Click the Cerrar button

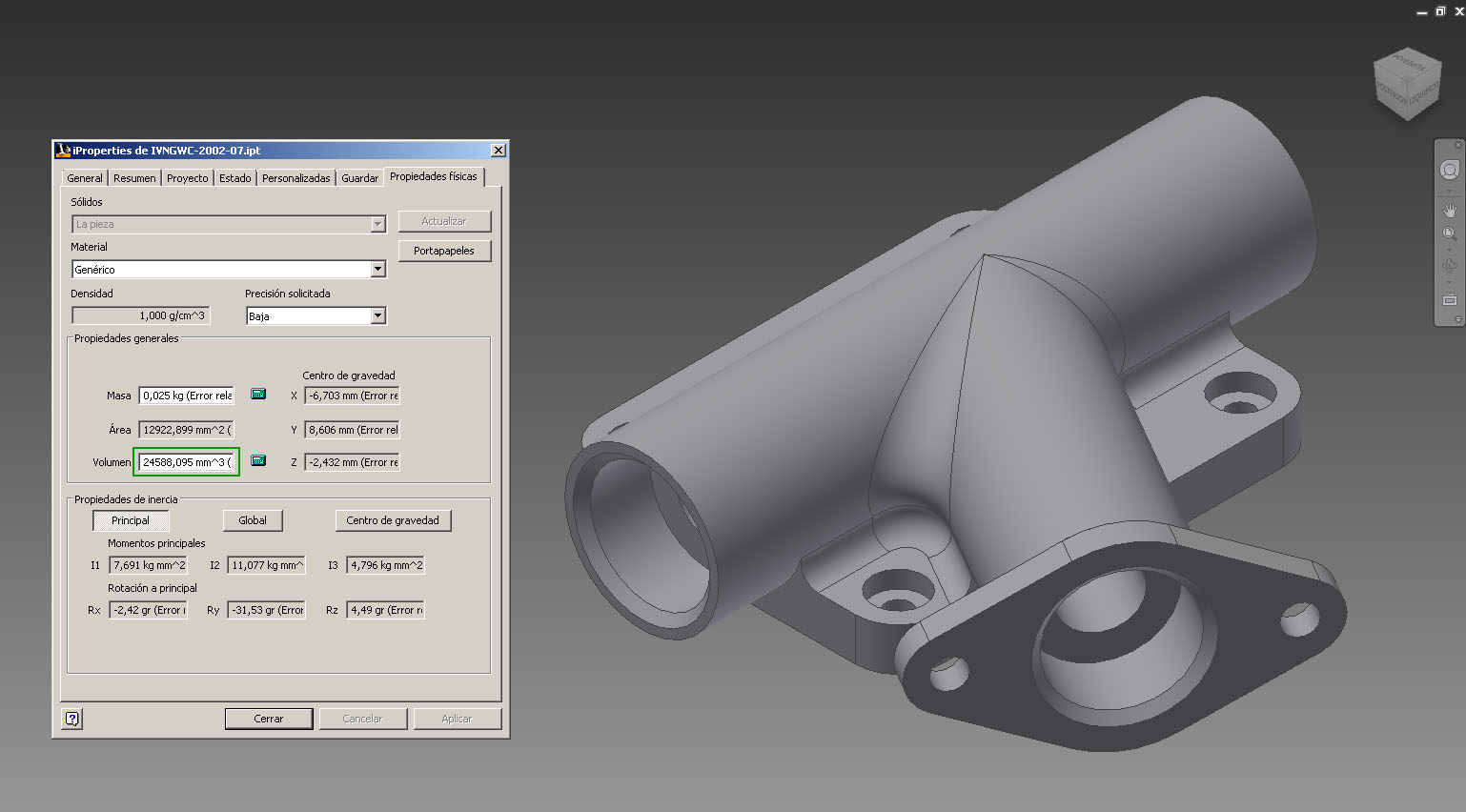[269, 719]
